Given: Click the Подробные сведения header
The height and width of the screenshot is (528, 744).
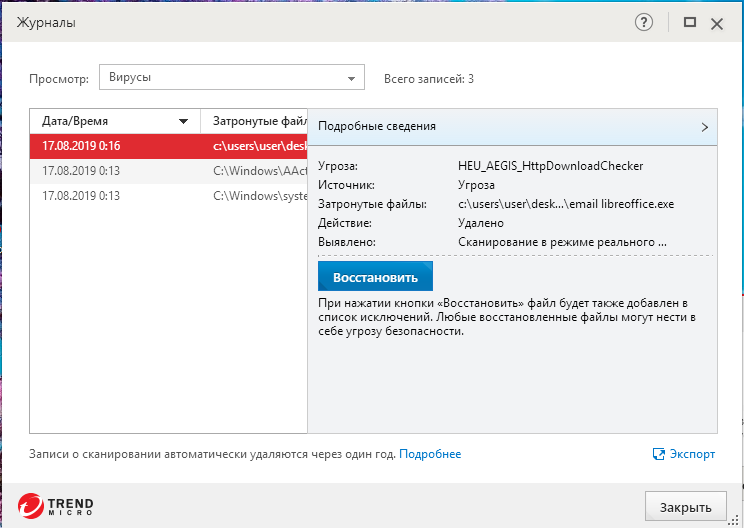Looking at the screenshot, I should coord(377,127).
